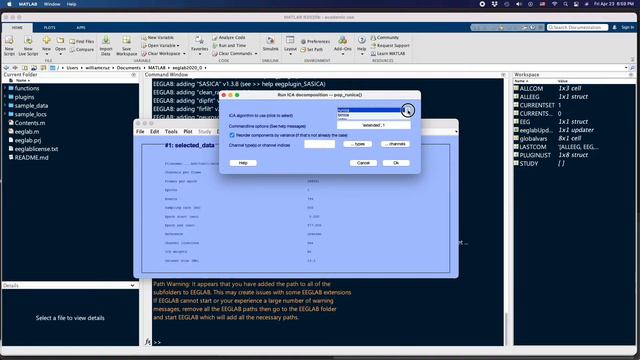Click the Ok button in ICA dialog
640x360 pixels.
(x=396, y=163)
